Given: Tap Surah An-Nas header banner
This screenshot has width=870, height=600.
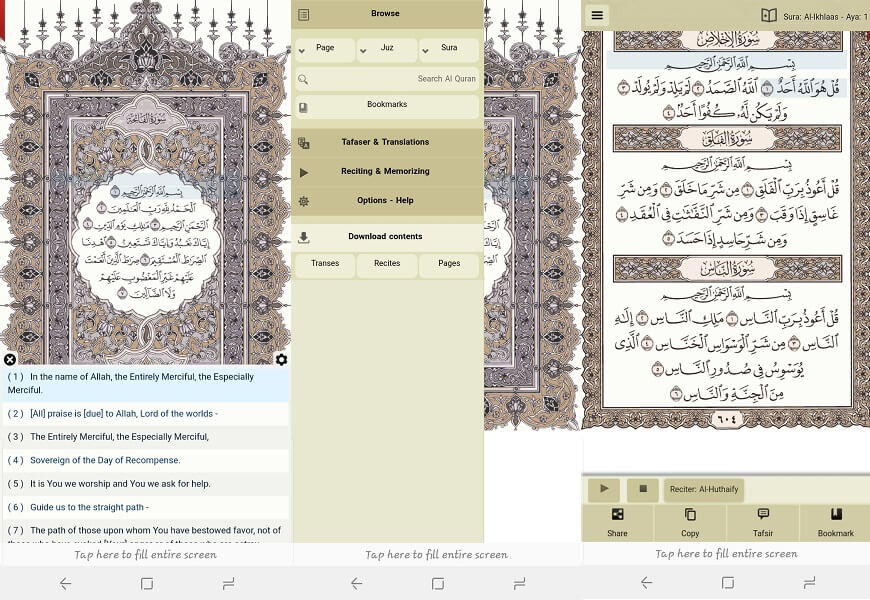Looking at the screenshot, I should 727,269.
